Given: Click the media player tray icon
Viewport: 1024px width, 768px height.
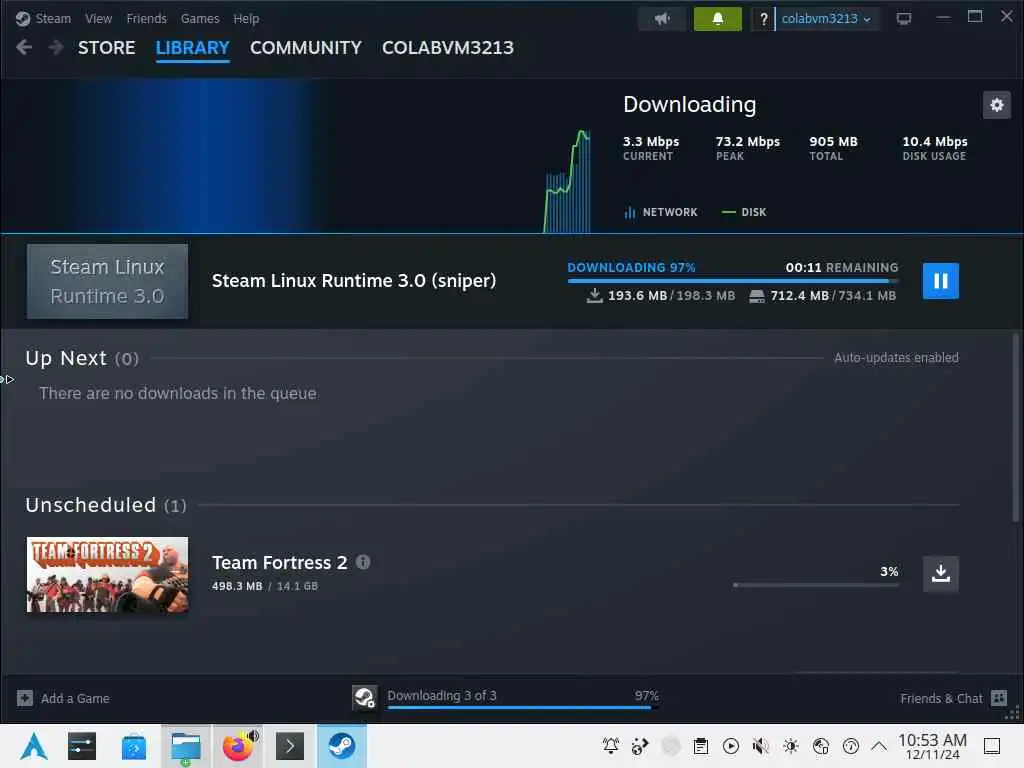Looking at the screenshot, I should [x=731, y=746].
